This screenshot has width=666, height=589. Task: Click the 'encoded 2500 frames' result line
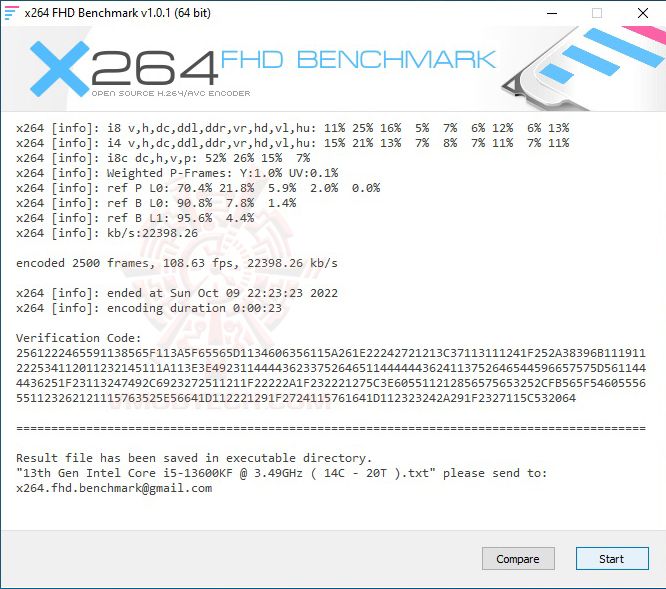pyautogui.click(x=177, y=263)
